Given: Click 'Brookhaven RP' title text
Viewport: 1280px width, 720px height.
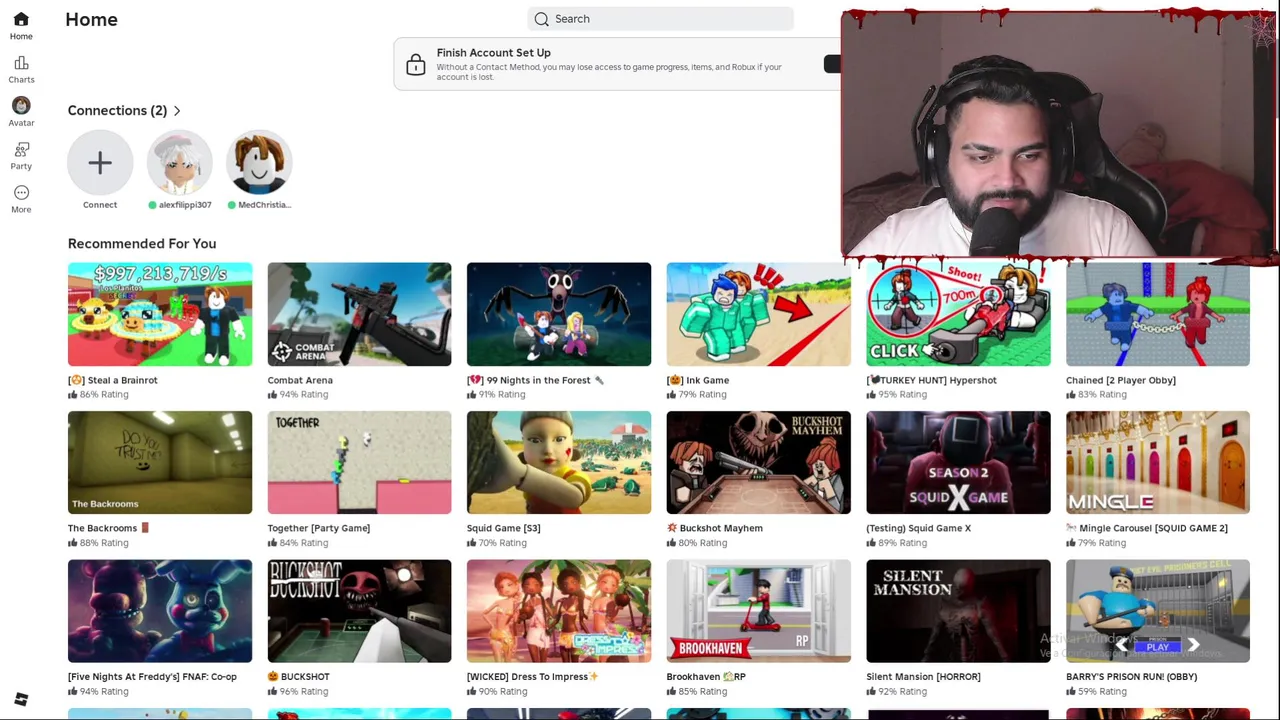Looking at the screenshot, I should [706, 677].
